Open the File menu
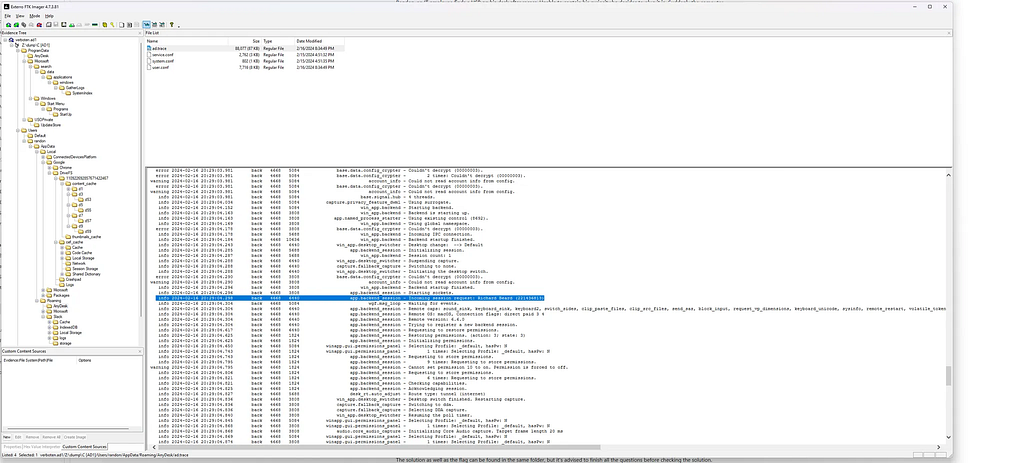The height and width of the screenshot is (463, 1024). (x=8, y=16)
